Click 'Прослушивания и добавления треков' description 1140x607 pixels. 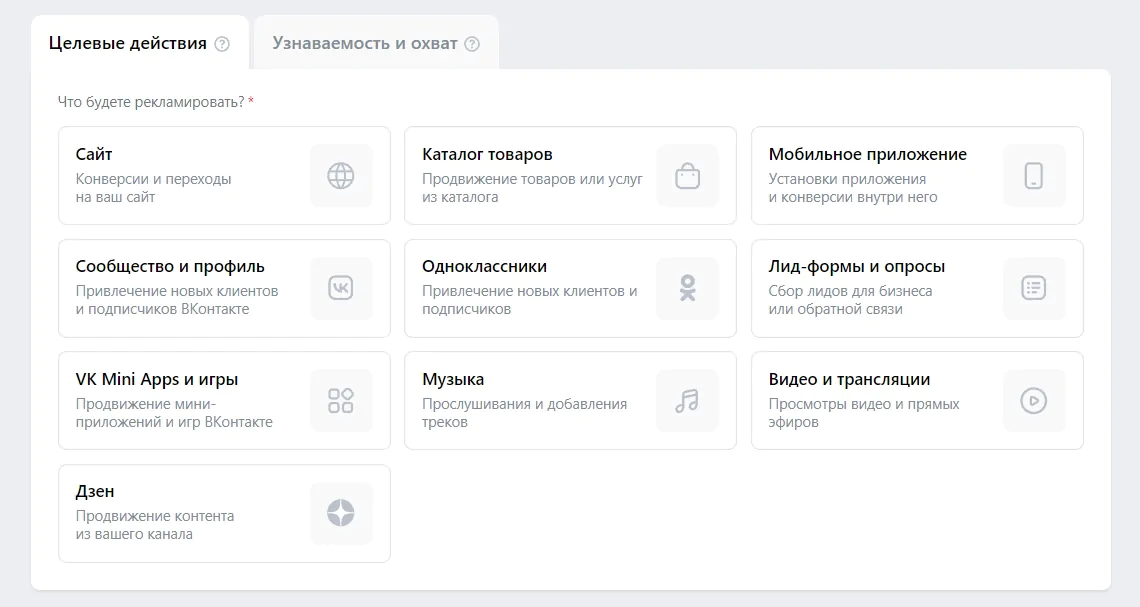[x=524, y=413]
